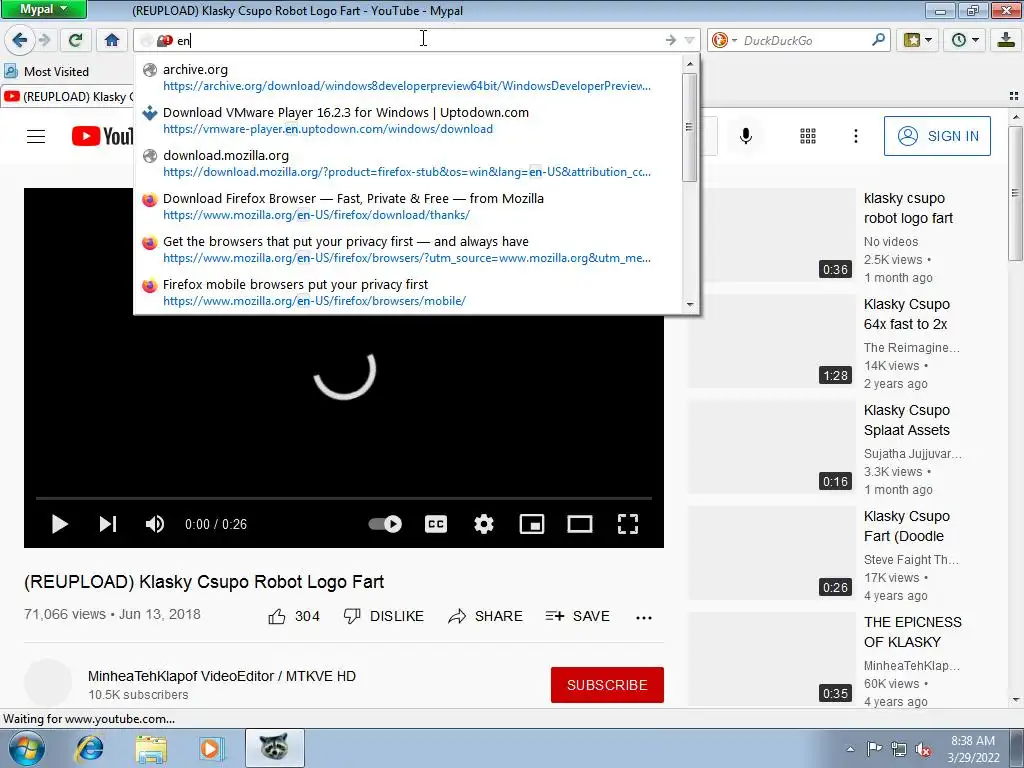Open THE EPICNESS OF KLASKY video
Image resolution: width=1024 pixels, height=768 pixels.
coord(912,632)
